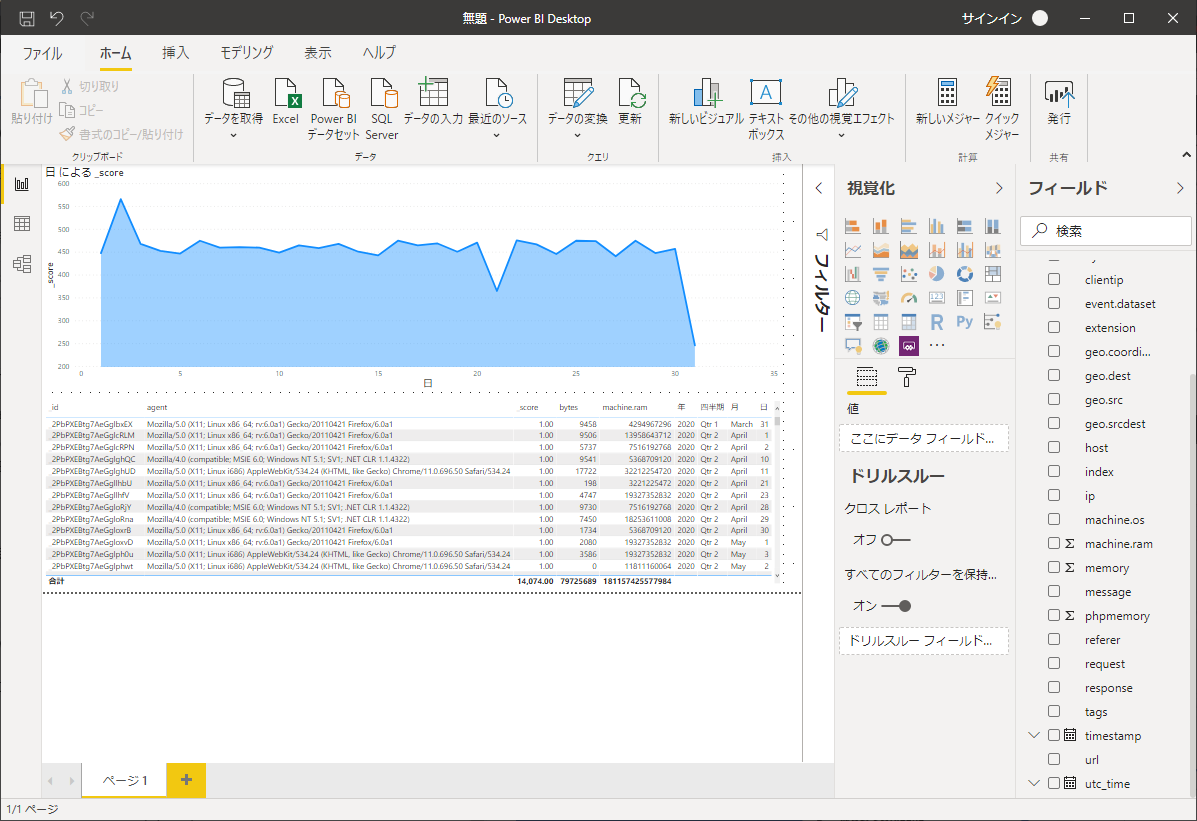Tick the host field checkbox

[1054, 447]
